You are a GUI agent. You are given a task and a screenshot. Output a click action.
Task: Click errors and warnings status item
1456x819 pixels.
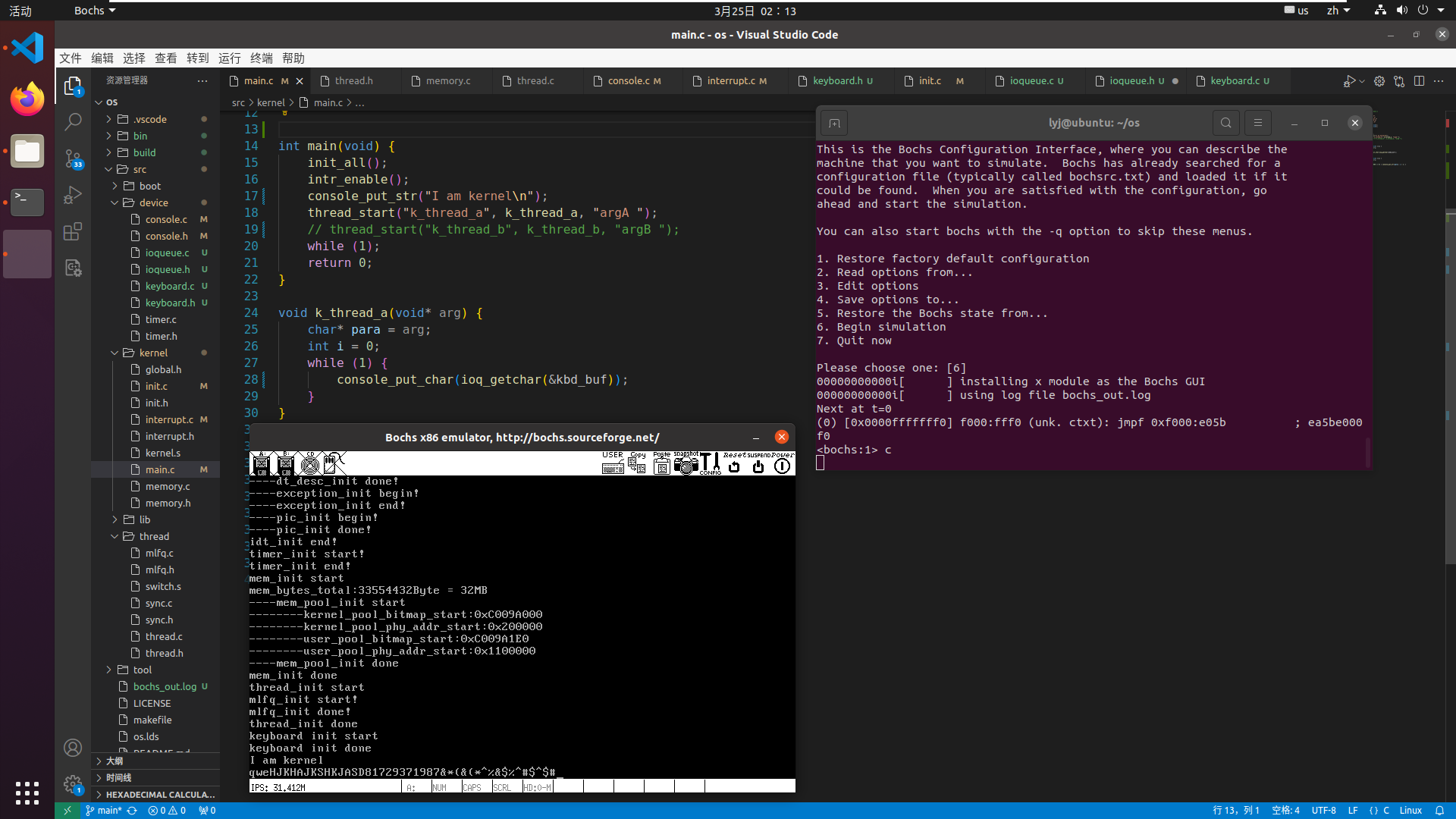tap(167, 811)
